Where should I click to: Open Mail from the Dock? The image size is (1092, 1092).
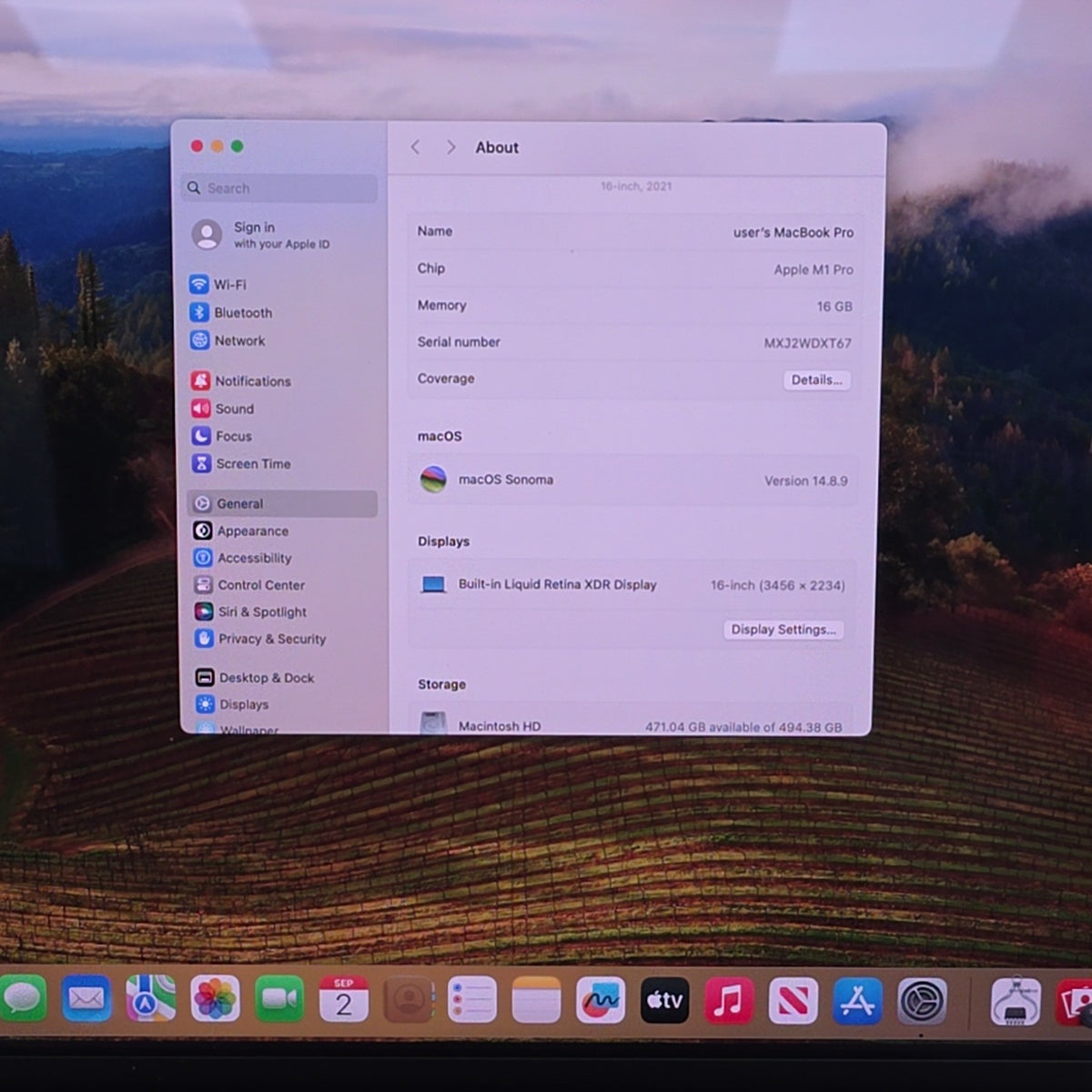[x=86, y=999]
